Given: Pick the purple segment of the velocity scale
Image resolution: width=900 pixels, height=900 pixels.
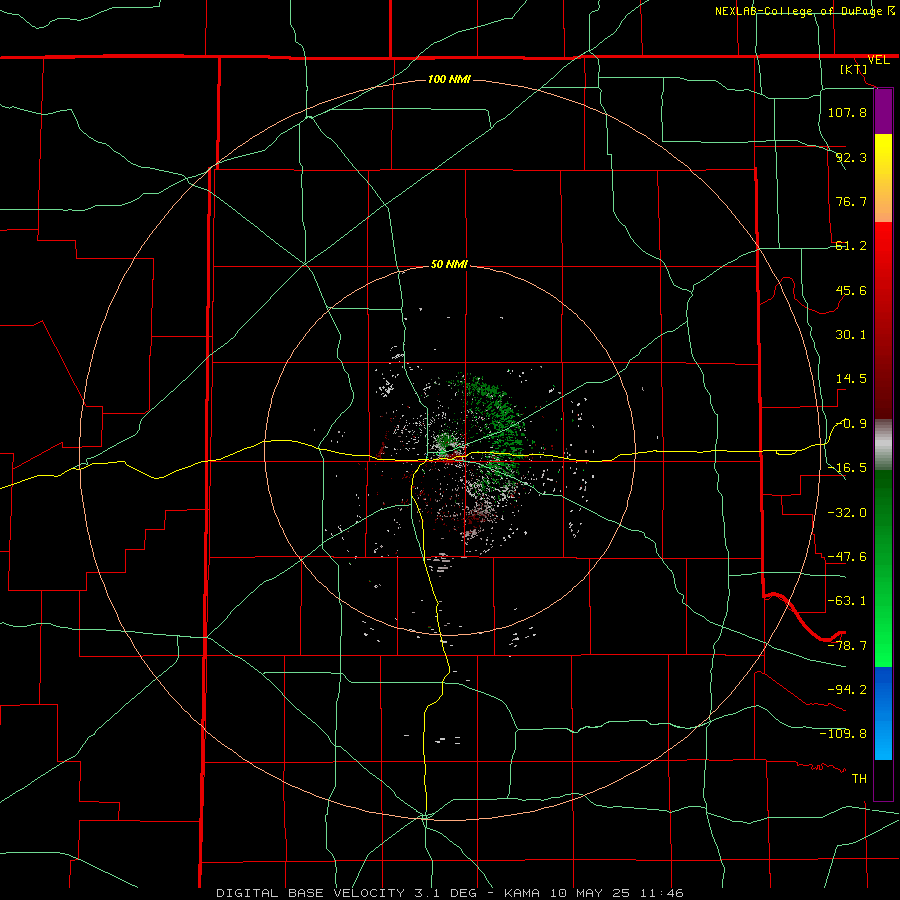Looking at the screenshot, I should [883, 111].
